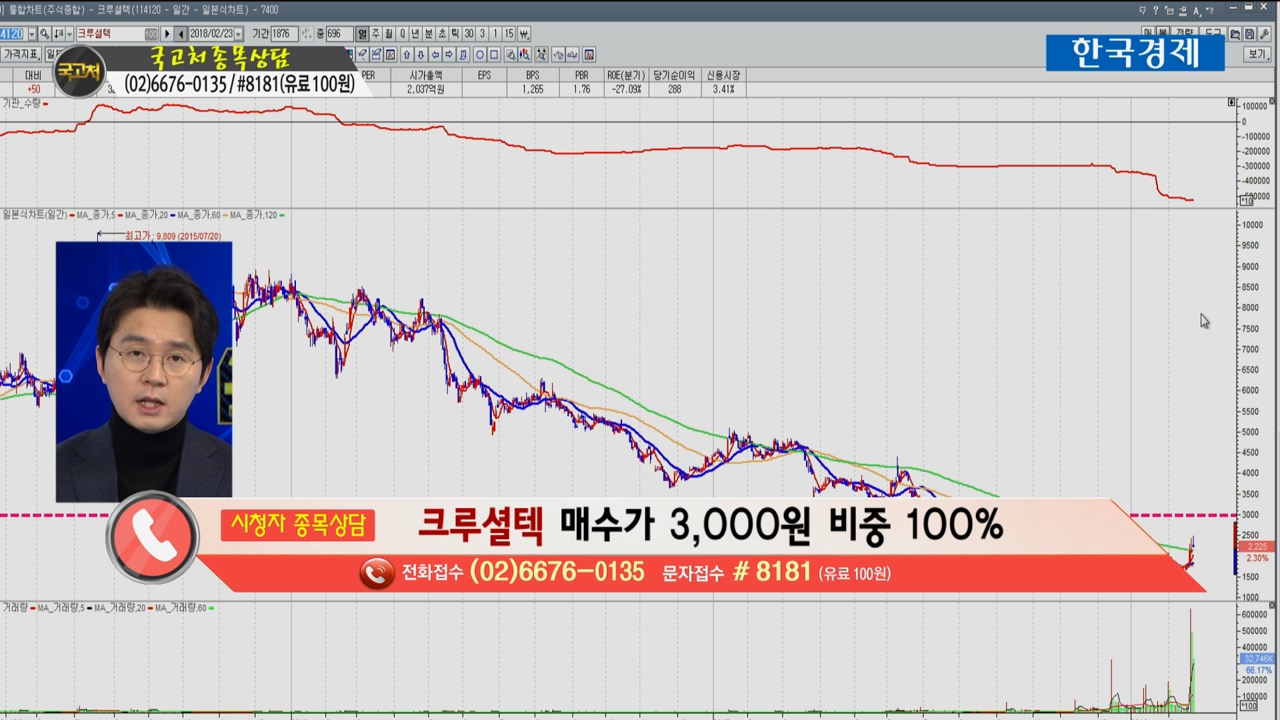Screen dimensions: 1280x720
Task: Click the 가격지표 price indicator tab
Action: 19,54
